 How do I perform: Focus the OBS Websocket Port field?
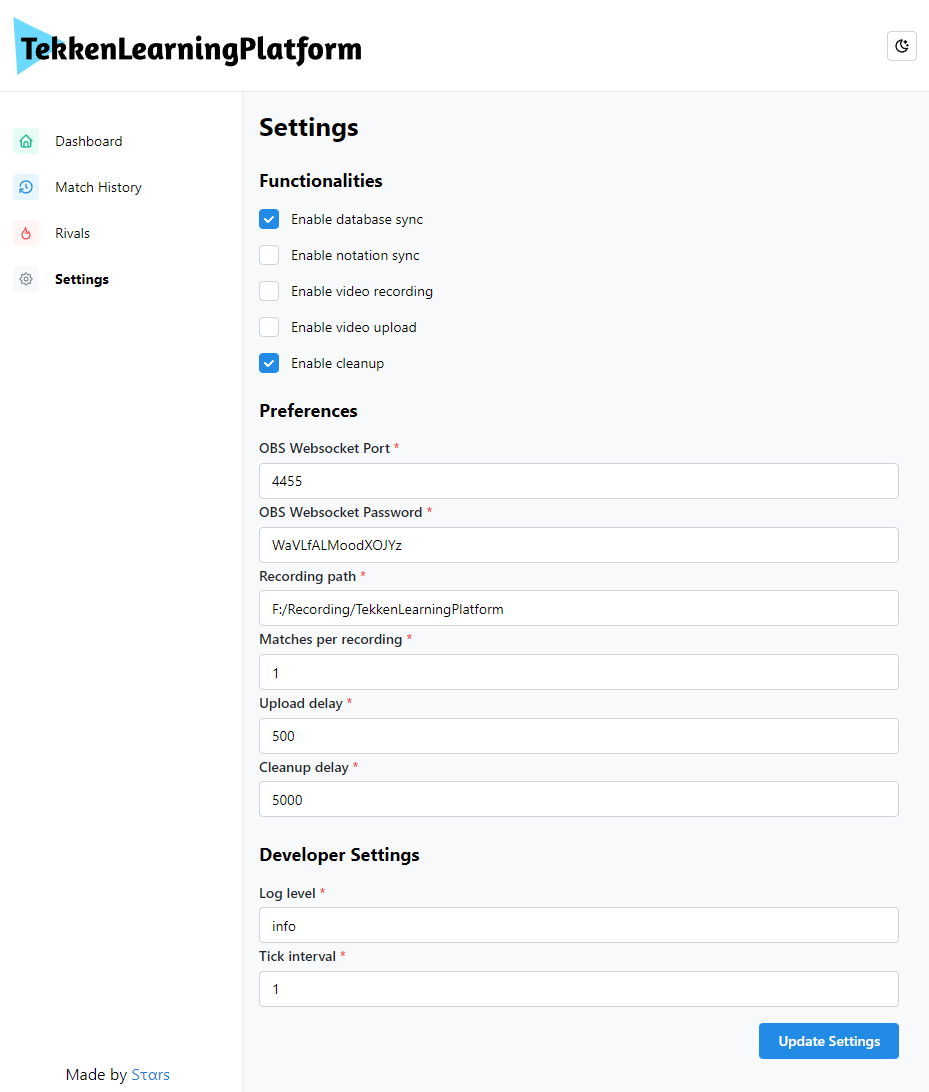pyautogui.click(x=579, y=481)
